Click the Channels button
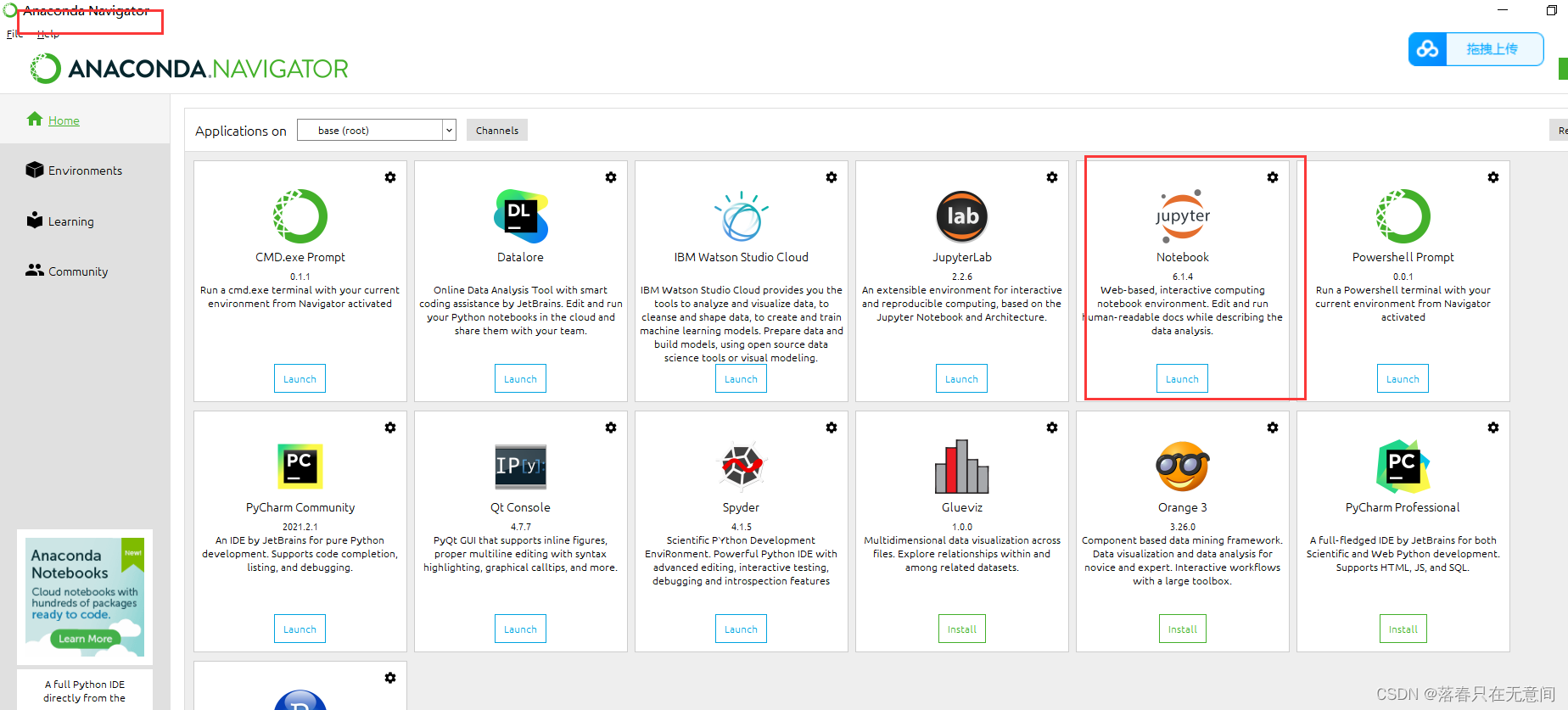 (x=497, y=130)
